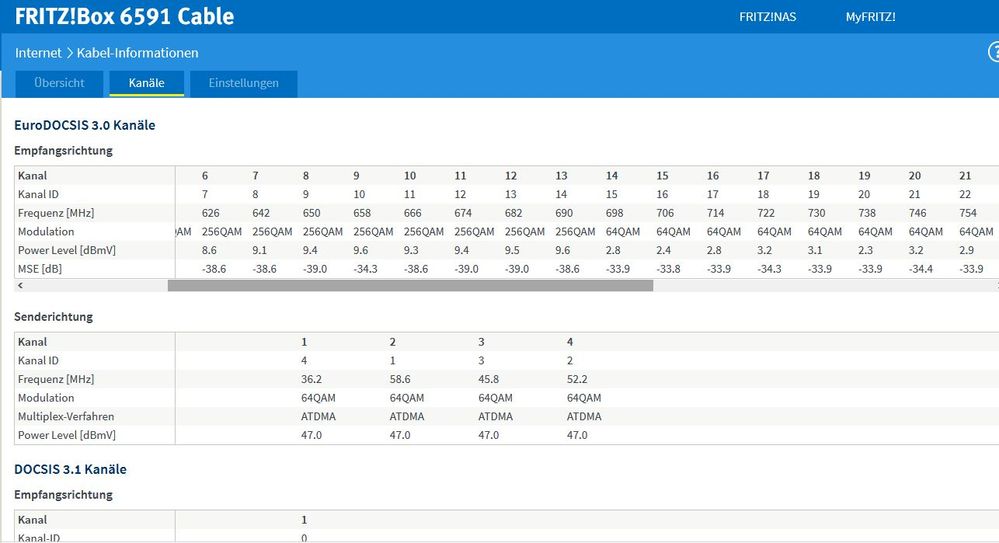Click power level 2.3 under channel 19

coord(865,250)
